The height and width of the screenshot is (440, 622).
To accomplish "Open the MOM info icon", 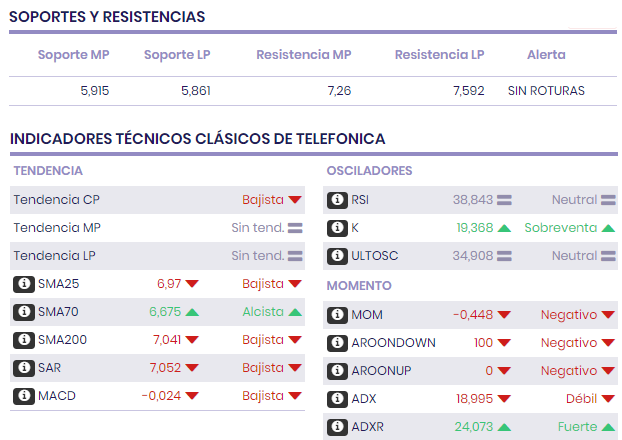I will coord(338,315).
